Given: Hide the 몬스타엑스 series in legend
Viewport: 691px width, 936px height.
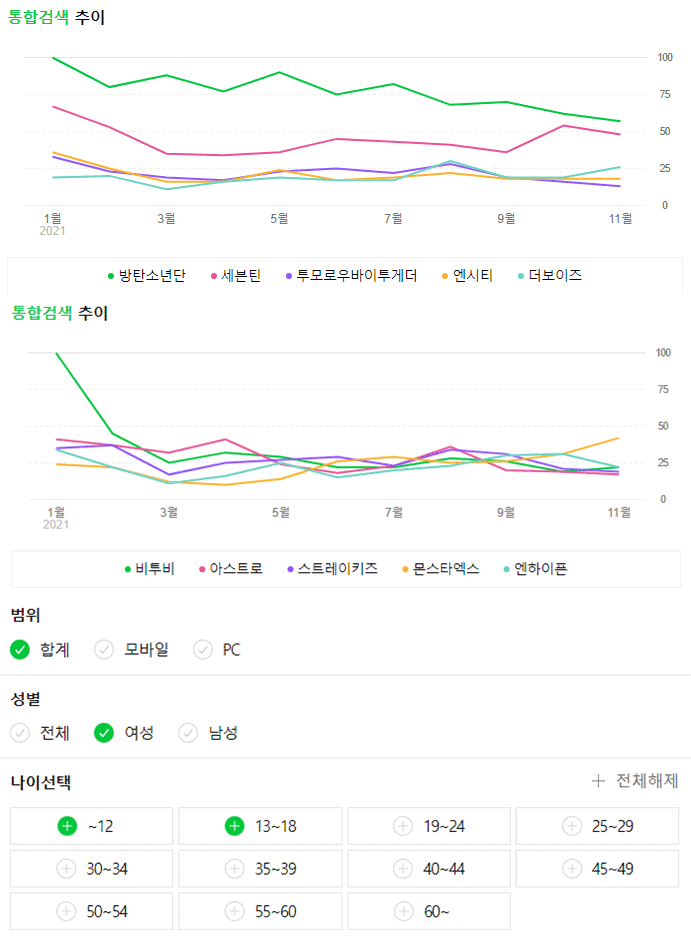Looking at the screenshot, I should [440, 569].
